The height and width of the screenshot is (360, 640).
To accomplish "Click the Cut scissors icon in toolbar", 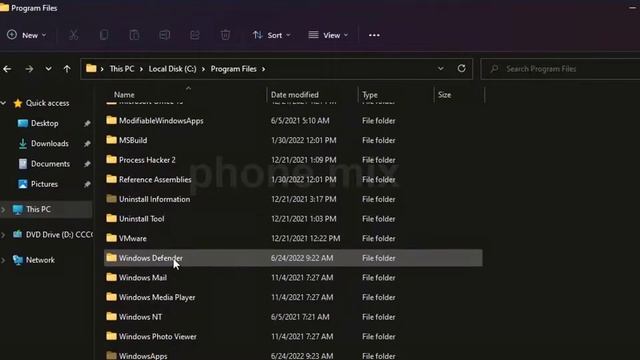I will click(73, 35).
